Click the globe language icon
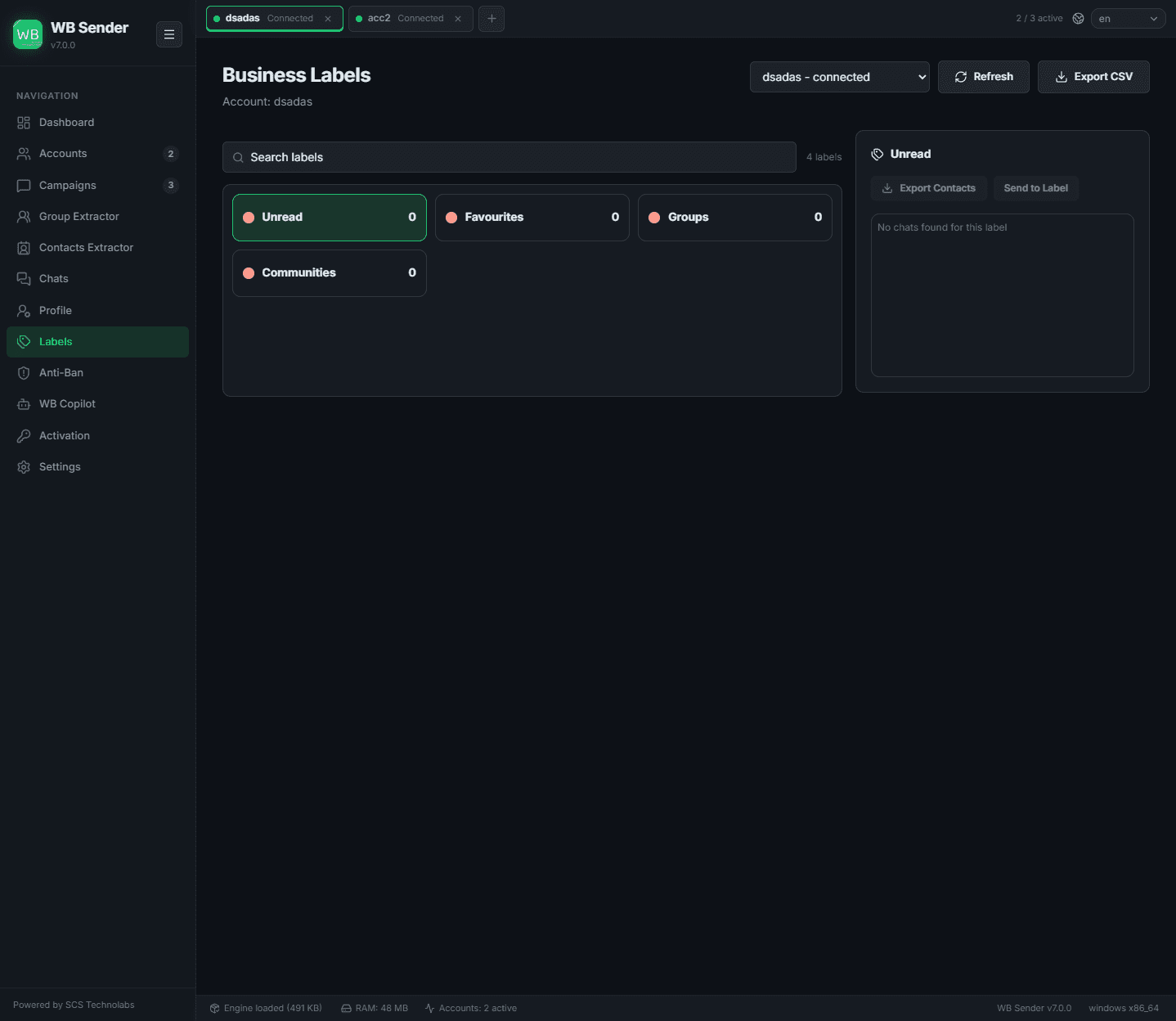Screen dimensions: 1176x1021 1078,18
